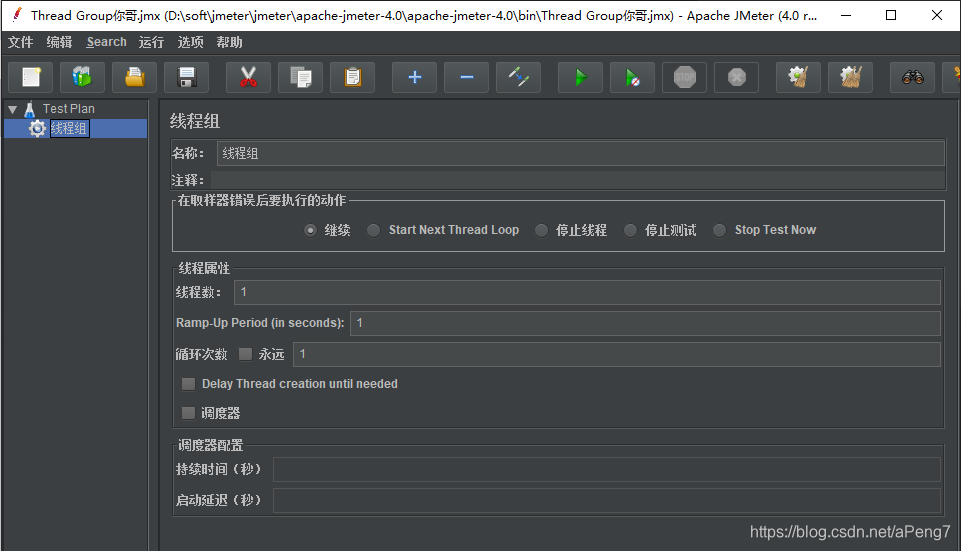Open the 运行 menu

pyautogui.click(x=151, y=42)
